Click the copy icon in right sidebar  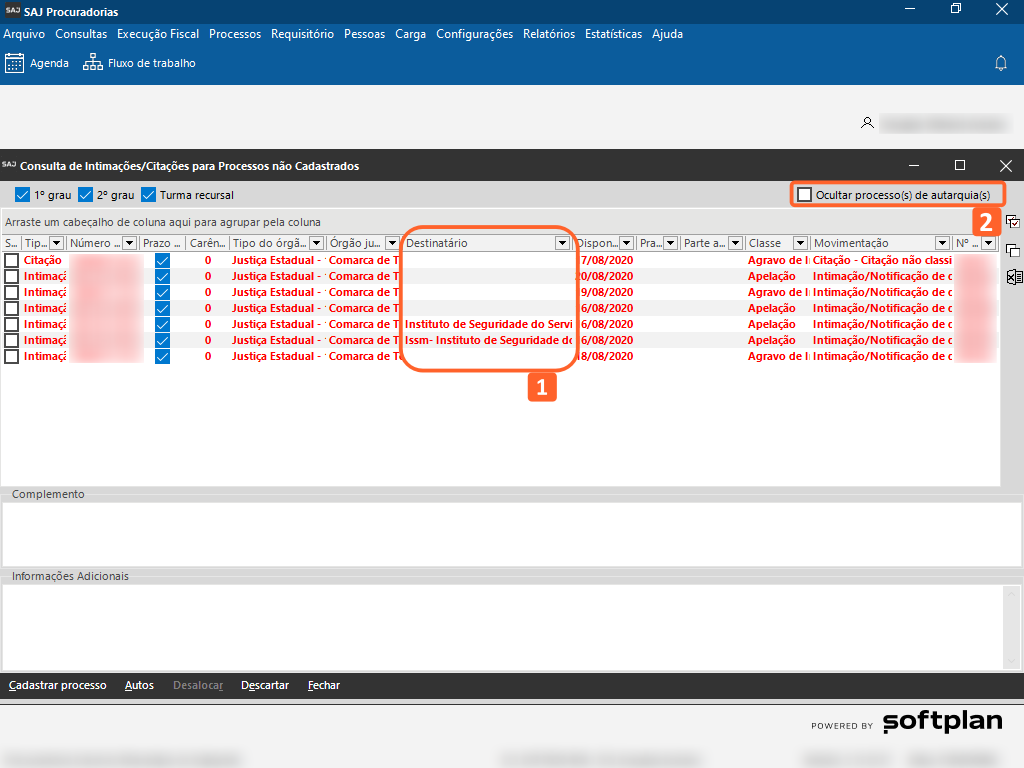tap(1013, 250)
